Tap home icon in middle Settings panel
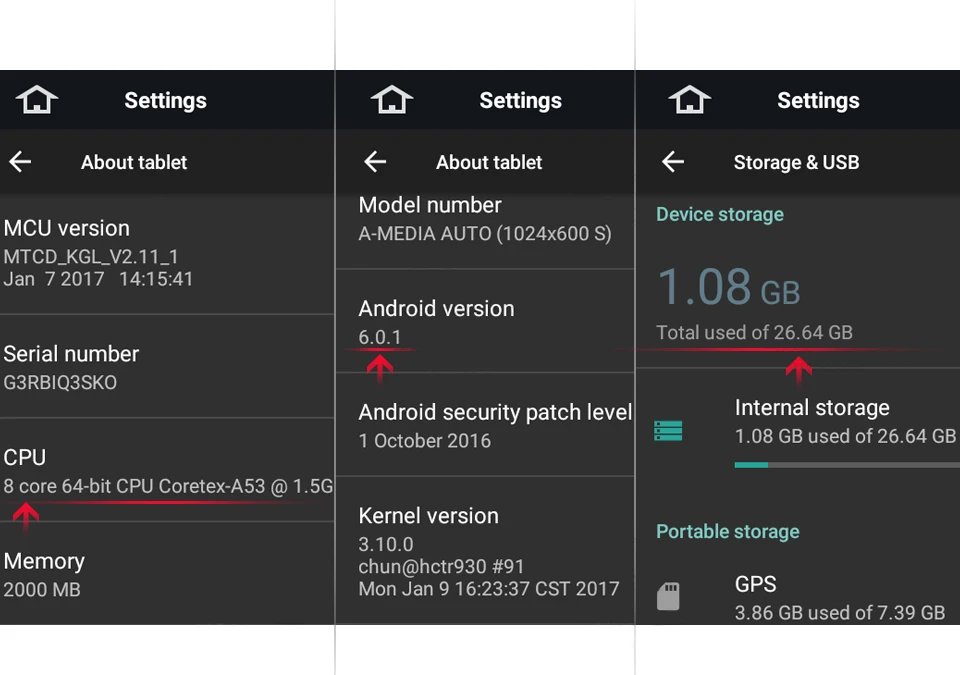 pos(392,100)
